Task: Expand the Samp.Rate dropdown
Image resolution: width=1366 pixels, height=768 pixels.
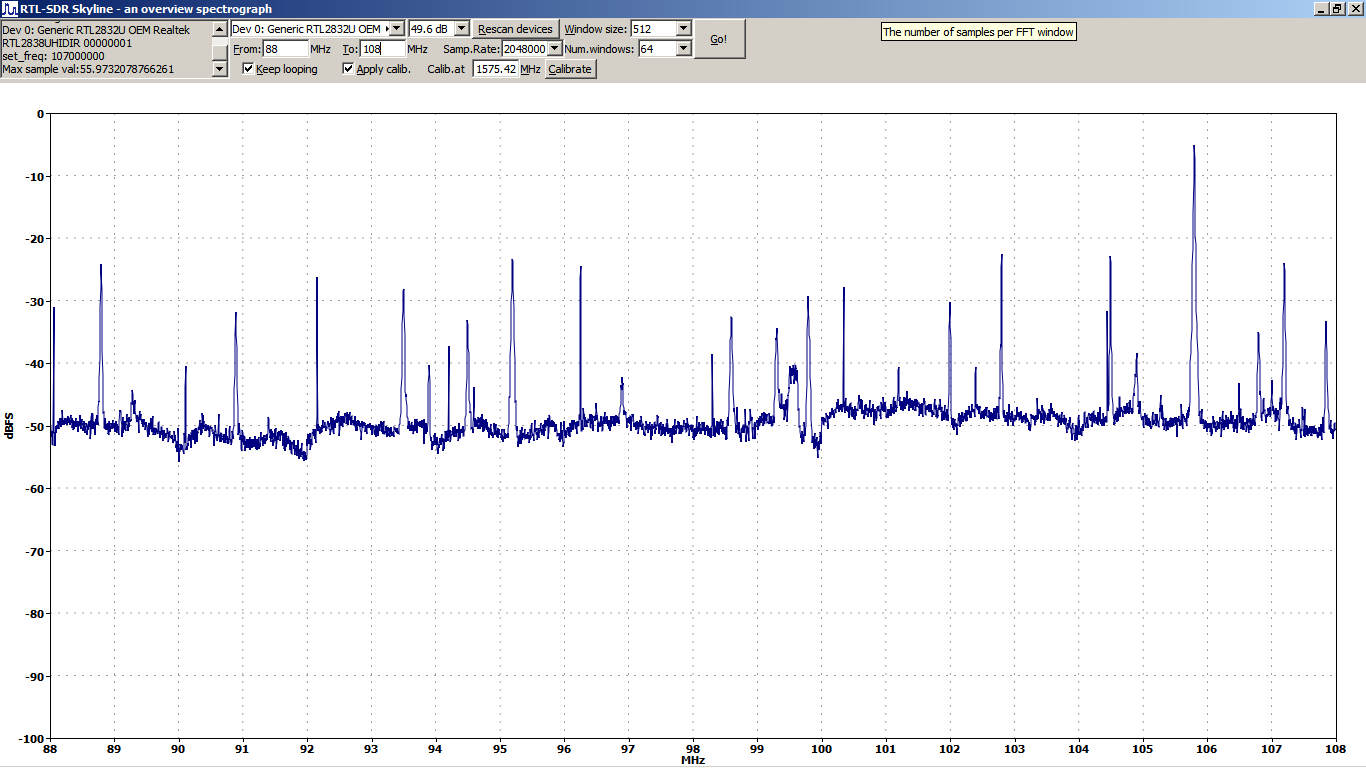Action: coord(555,49)
